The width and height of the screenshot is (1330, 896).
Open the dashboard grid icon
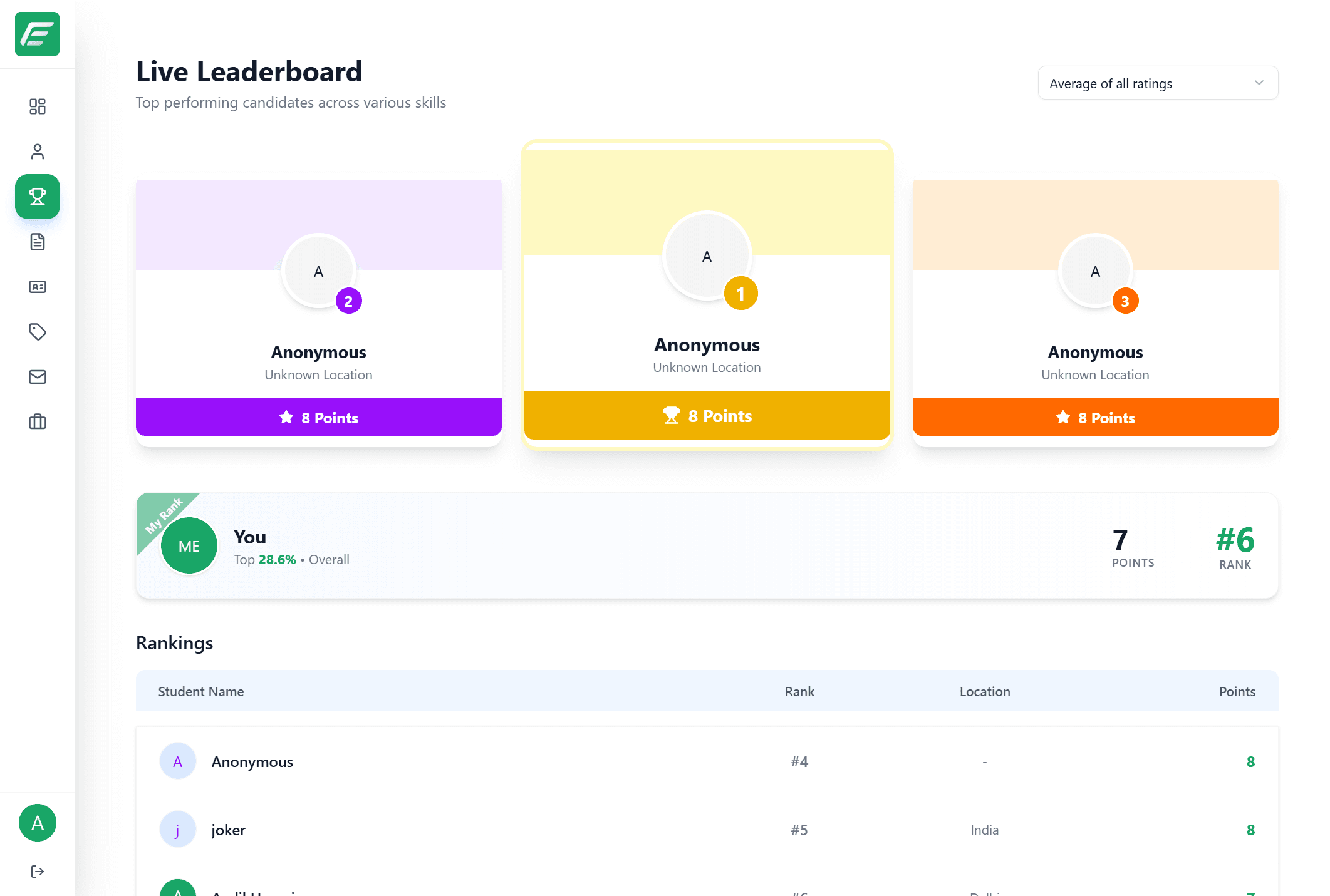(37, 106)
